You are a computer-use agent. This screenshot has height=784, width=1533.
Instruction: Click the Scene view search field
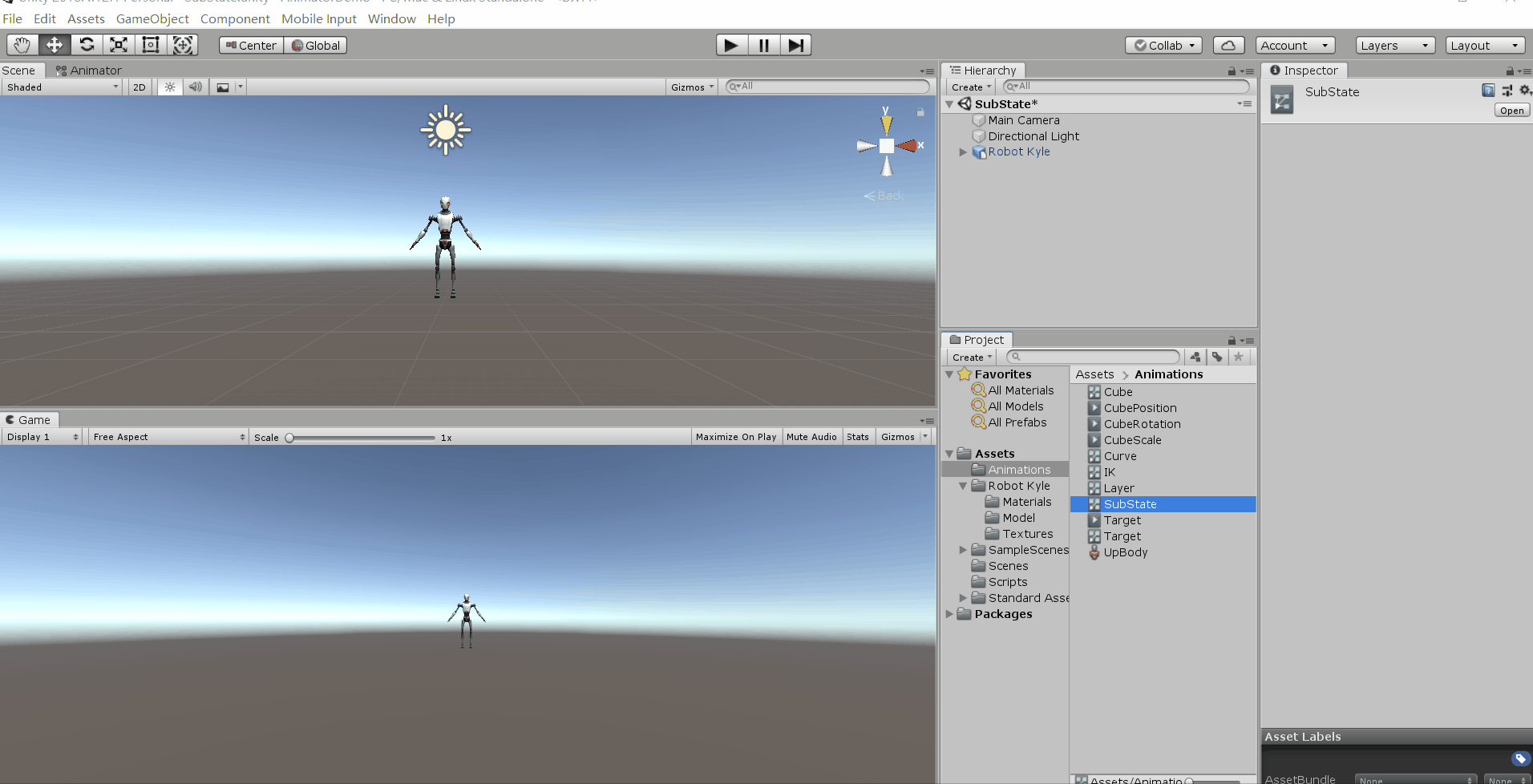(x=827, y=87)
